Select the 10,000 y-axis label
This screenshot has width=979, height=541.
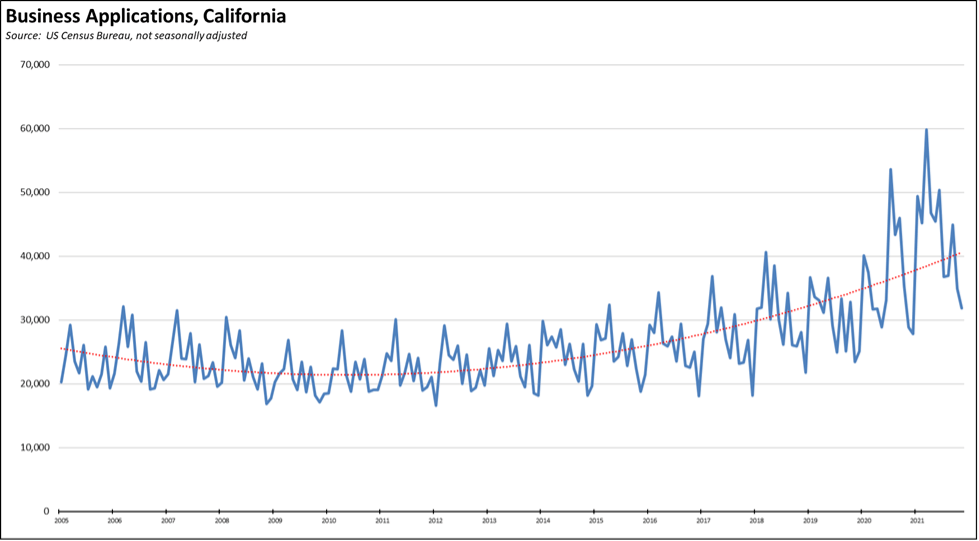[x=35, y=448]
